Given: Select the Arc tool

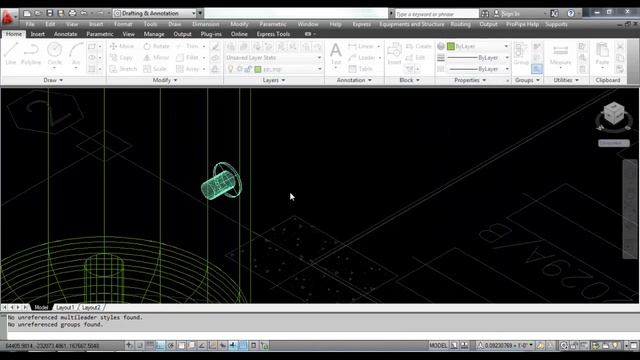Looking at the screenshot, I should pos(76,55).
